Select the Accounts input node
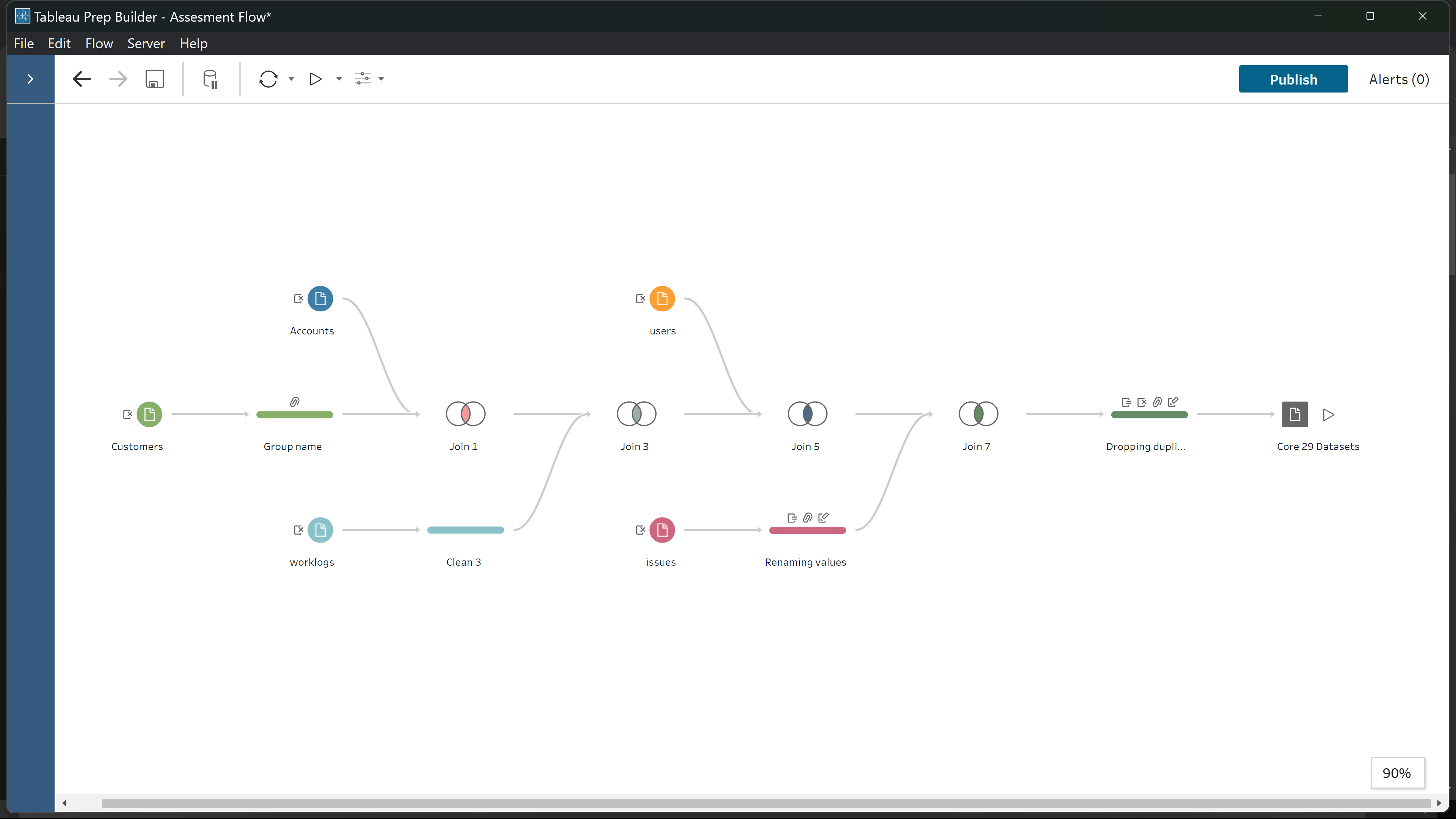Image resolution: width=1456 pixels, height=819 pixels. coord(320,298)
